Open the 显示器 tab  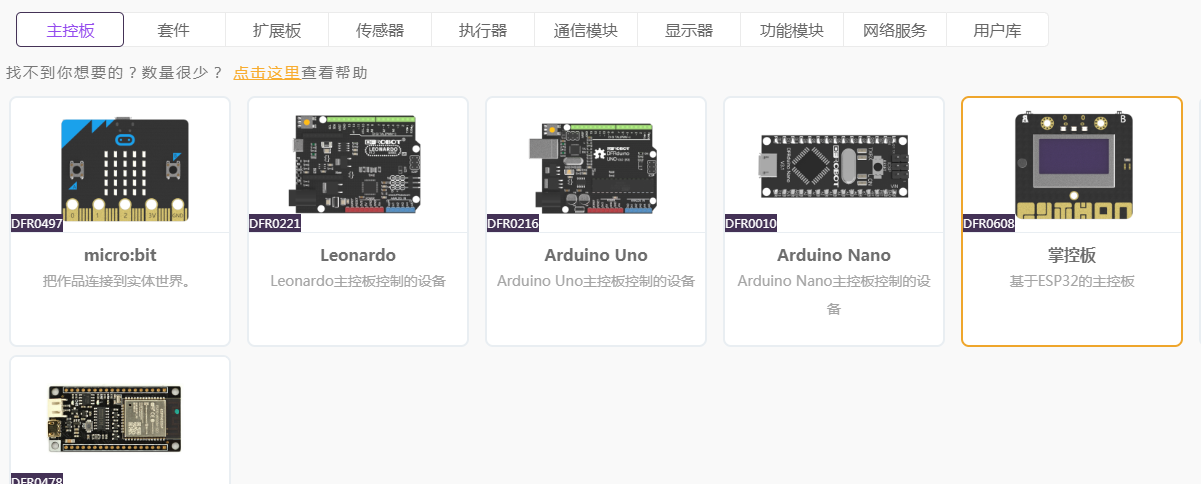[x=689, y=30]
